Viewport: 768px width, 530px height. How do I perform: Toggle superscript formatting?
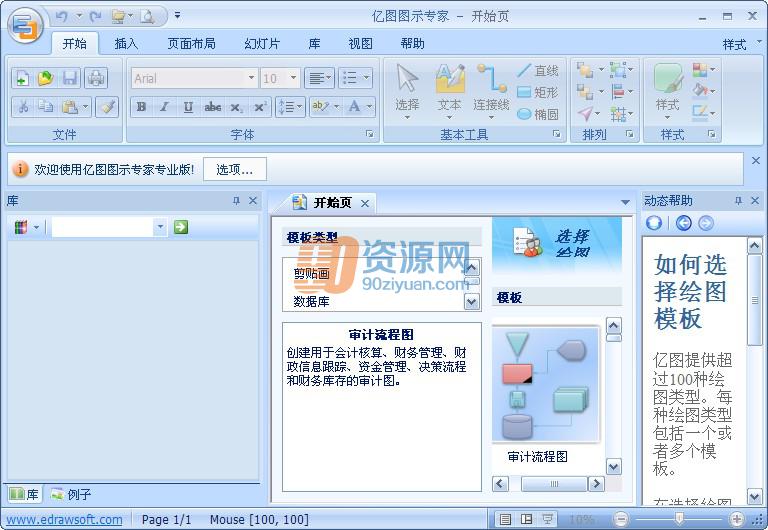260,107
